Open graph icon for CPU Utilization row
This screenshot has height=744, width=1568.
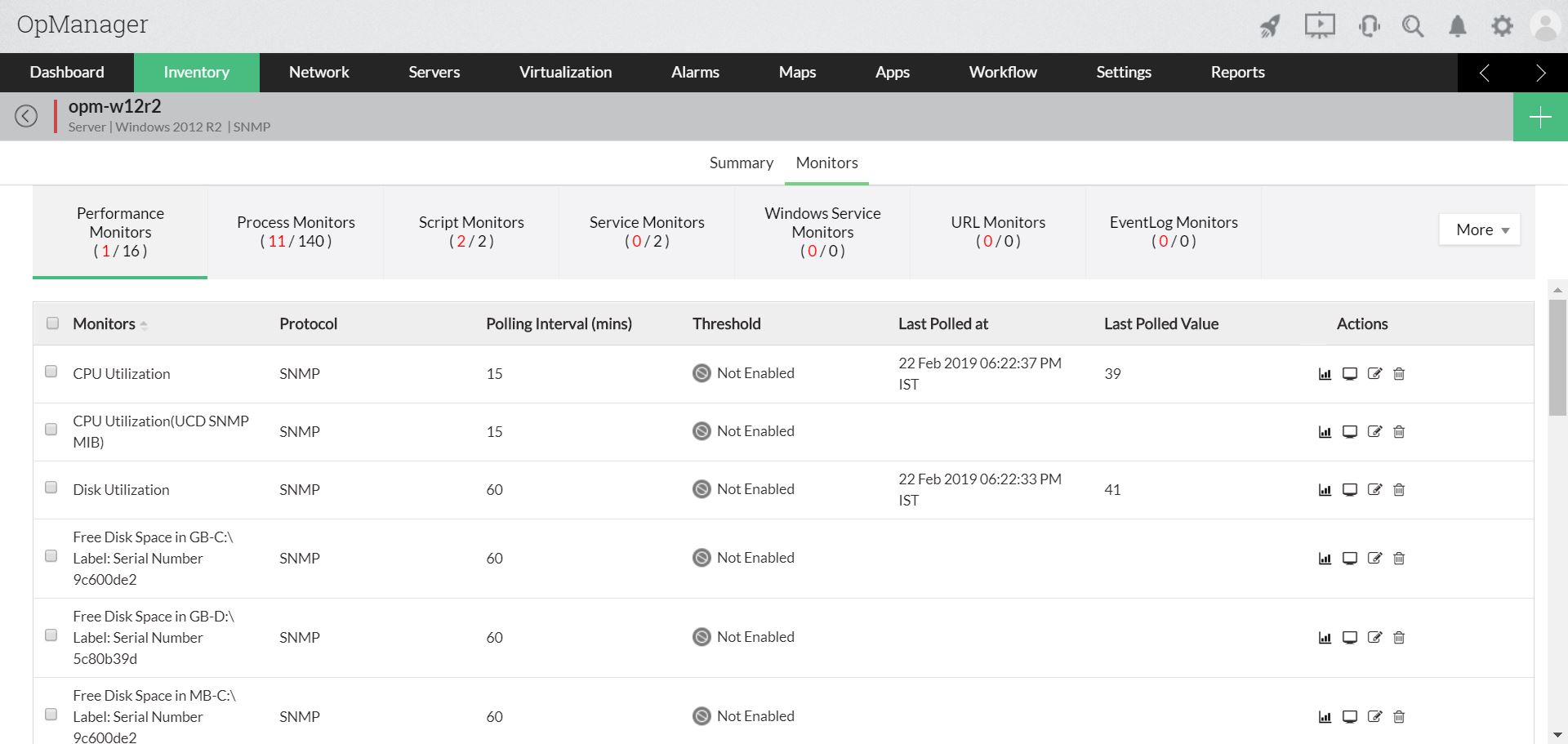point(1325,374)
